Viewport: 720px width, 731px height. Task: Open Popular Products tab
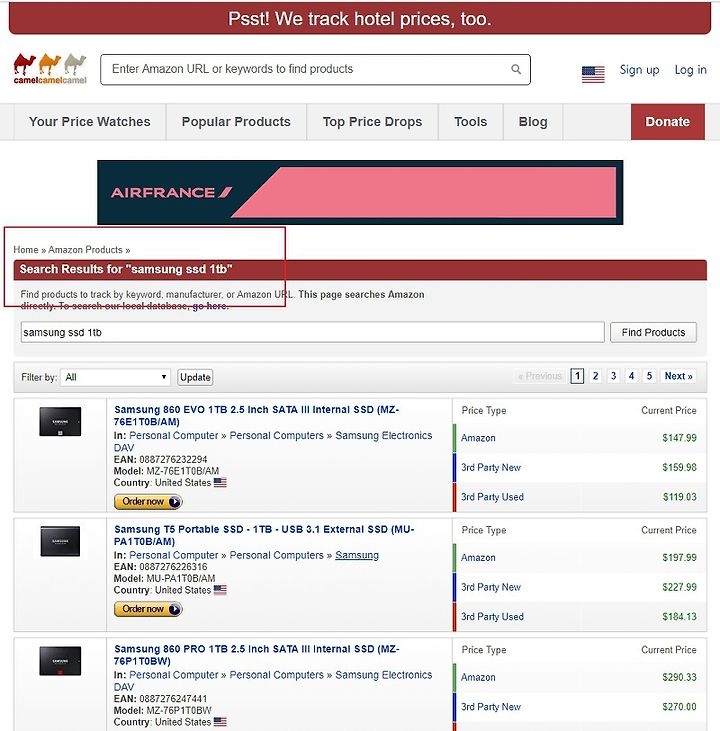coord(236,122)
